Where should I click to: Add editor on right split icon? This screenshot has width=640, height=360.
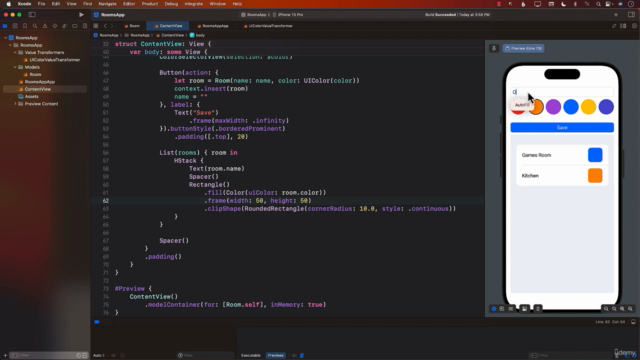click(634, 26)
